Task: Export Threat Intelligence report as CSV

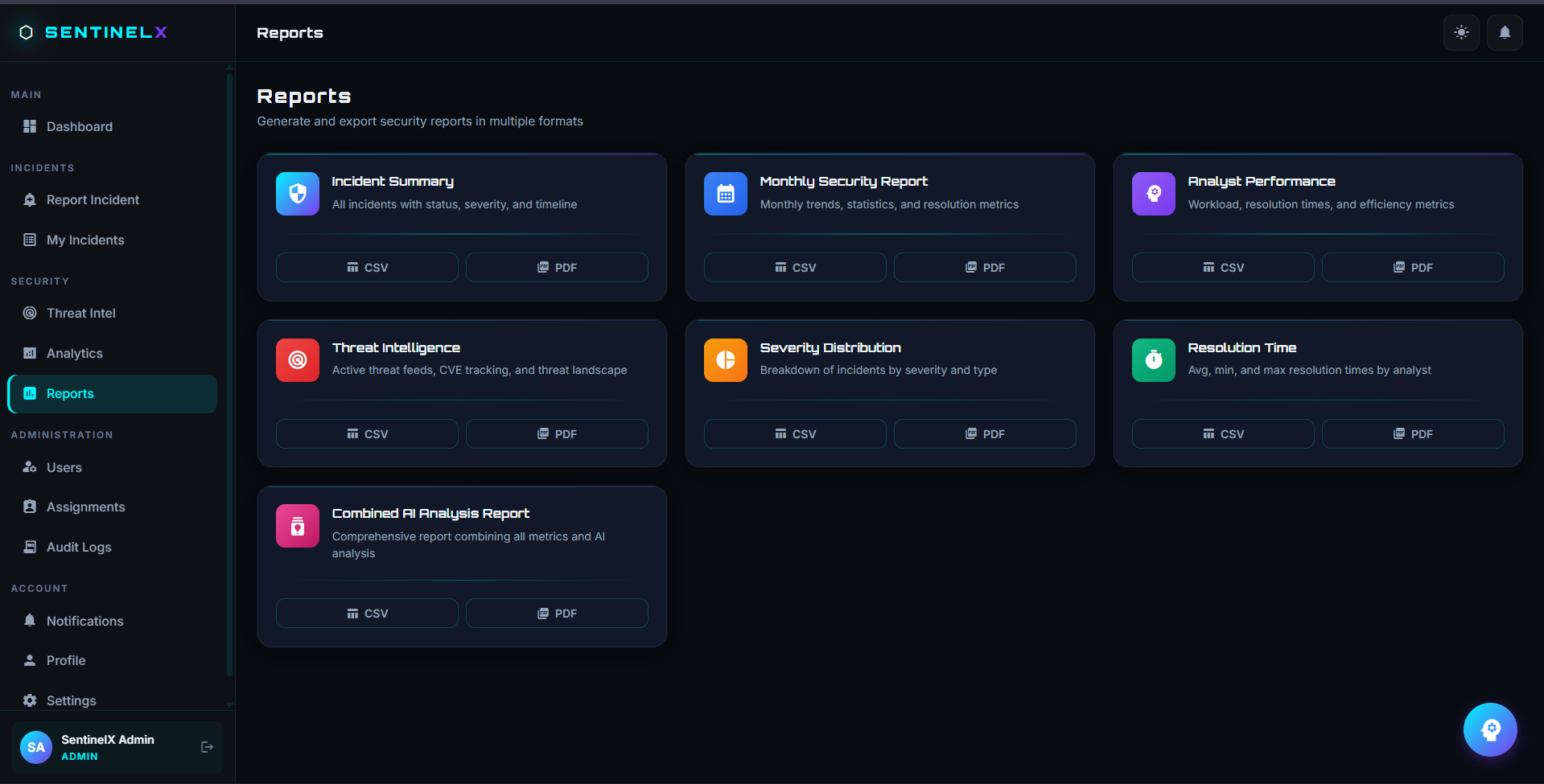Action: click(x=367, y=434)
